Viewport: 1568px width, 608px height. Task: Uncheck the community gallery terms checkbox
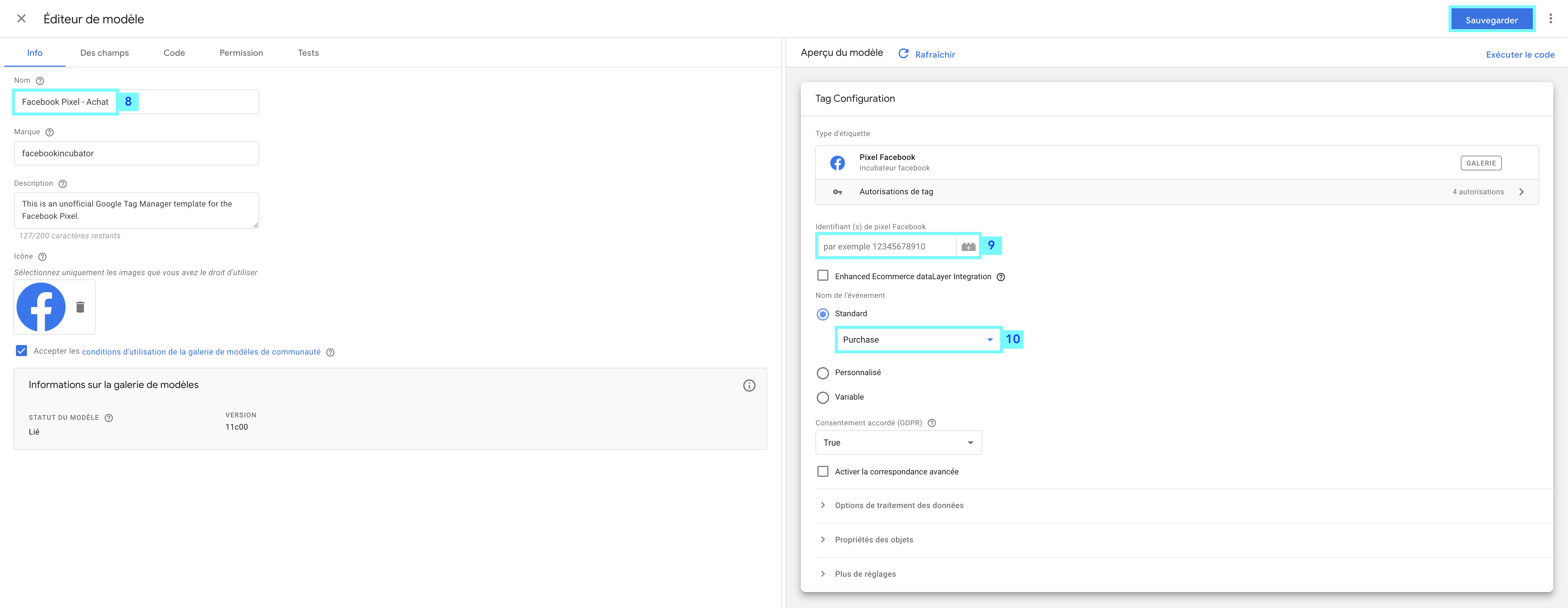pyautogui.click(x=22, y=351)
